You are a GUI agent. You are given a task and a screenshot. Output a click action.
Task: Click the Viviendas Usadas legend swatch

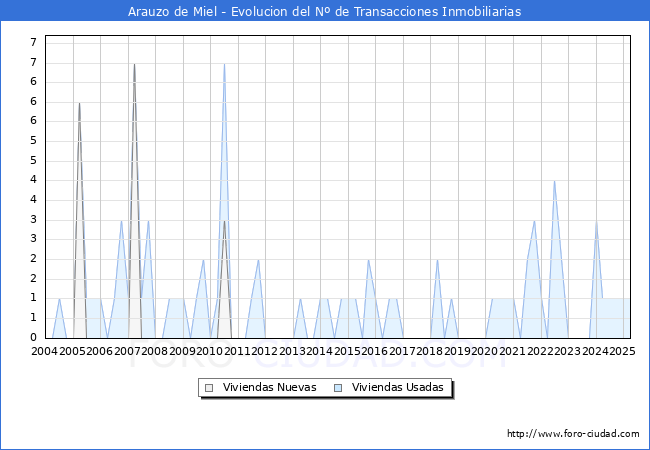point(338,388)
